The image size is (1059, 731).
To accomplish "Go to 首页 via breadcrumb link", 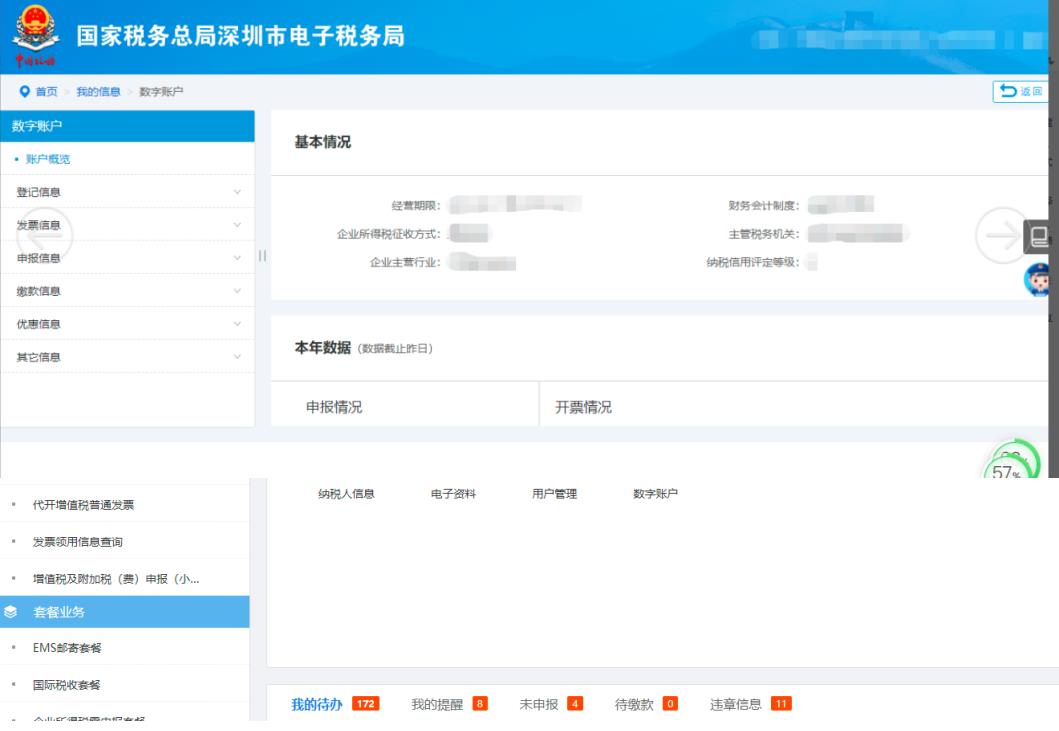I will click(46, 92).
